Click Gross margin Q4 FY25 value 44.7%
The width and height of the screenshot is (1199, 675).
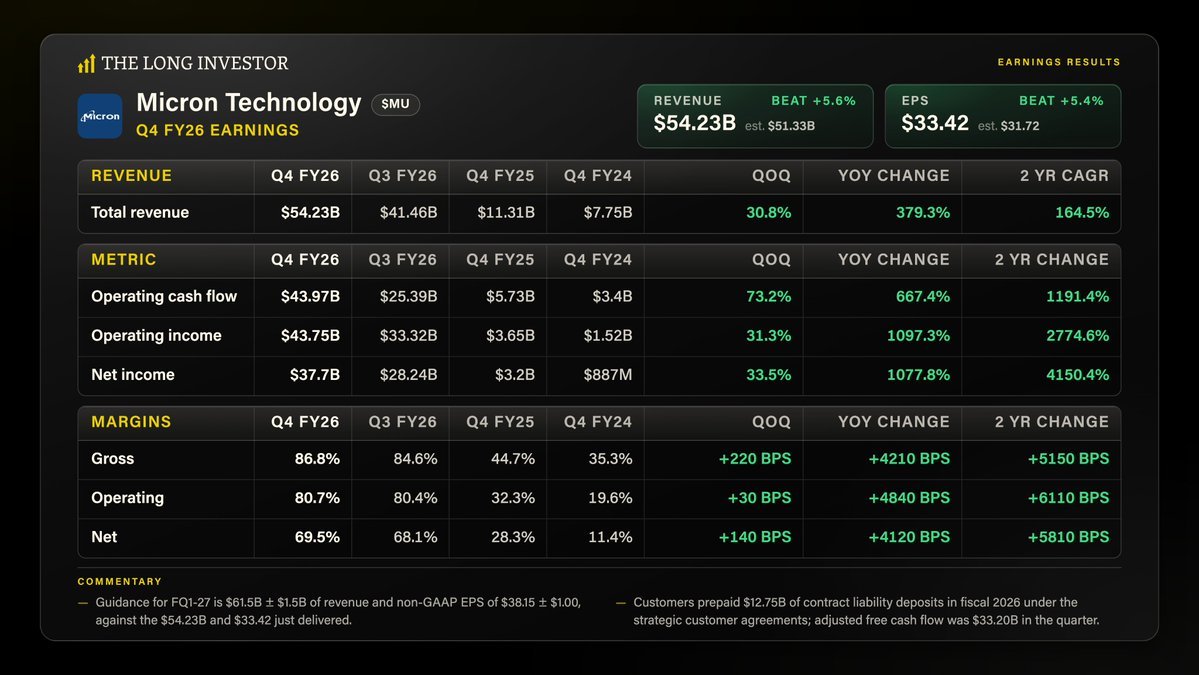tap(513, 459)
